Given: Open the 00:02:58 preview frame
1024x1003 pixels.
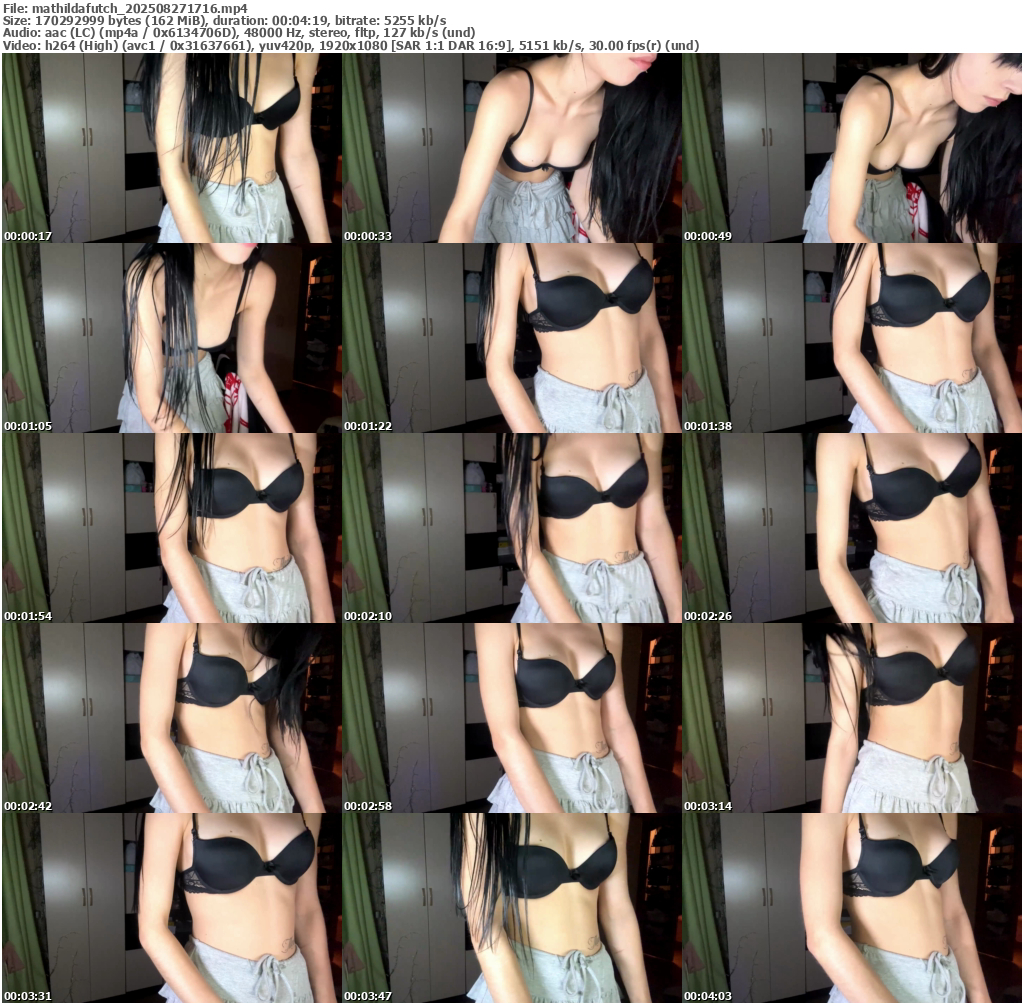Looking at the screenshot, I should (x=512, y=718).
